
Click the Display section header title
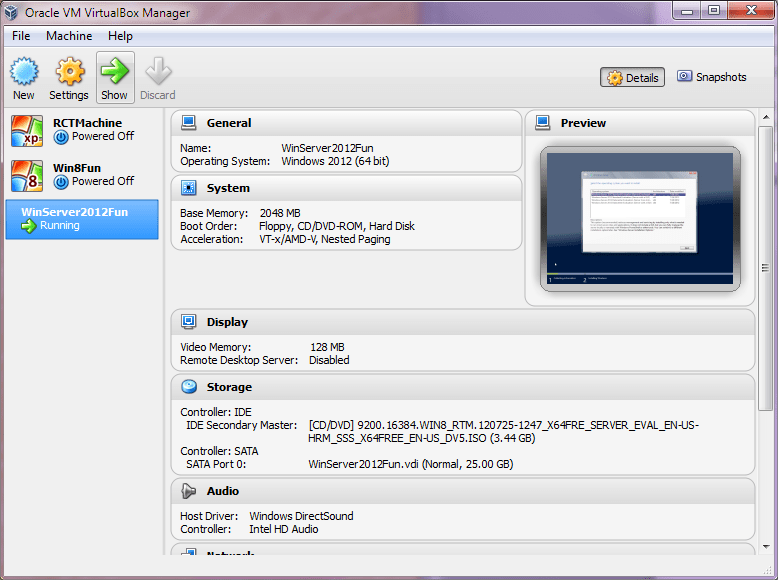(227, 322)
